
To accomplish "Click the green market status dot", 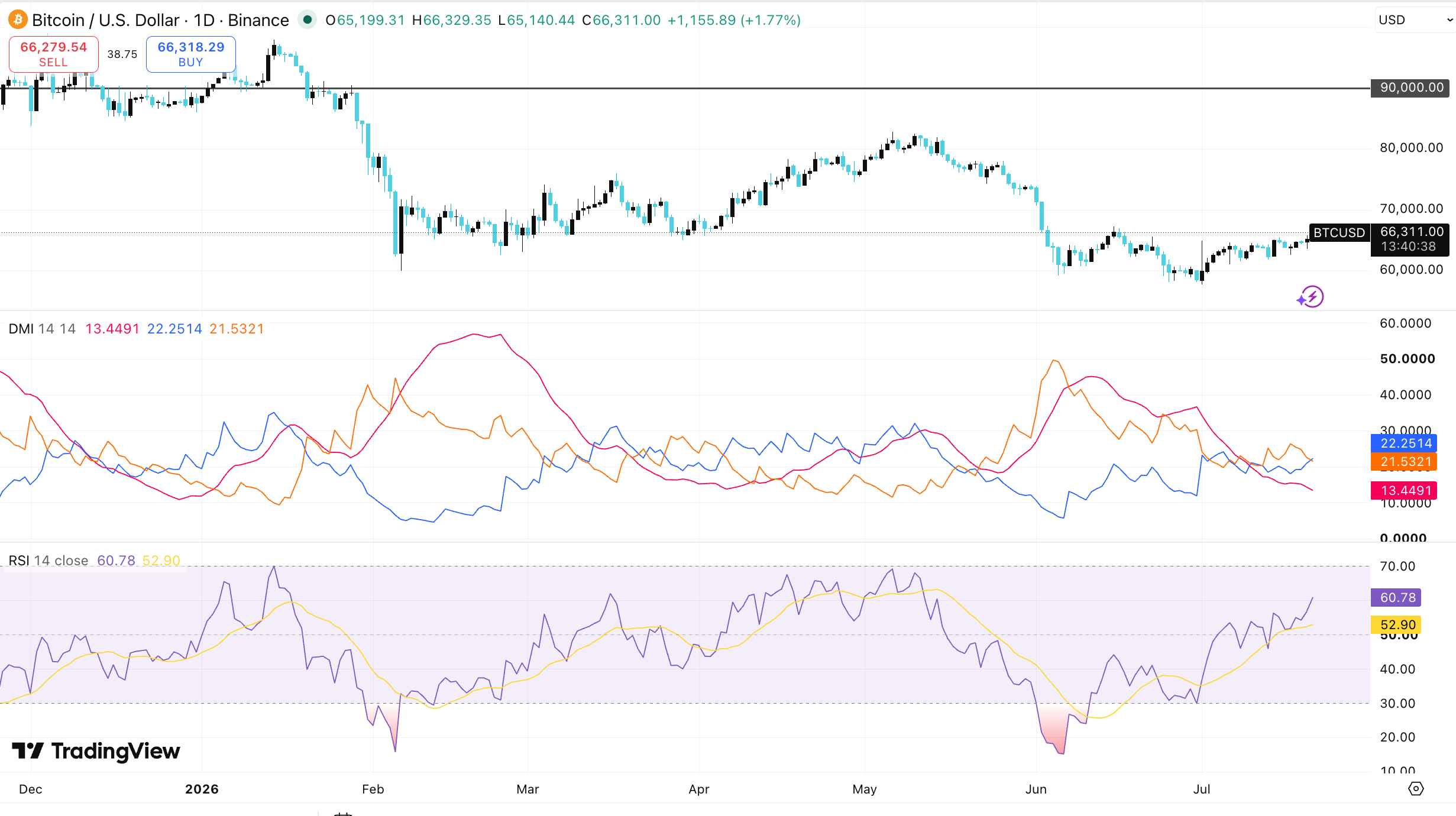I will pyautogui.click(x=307, y=20).
